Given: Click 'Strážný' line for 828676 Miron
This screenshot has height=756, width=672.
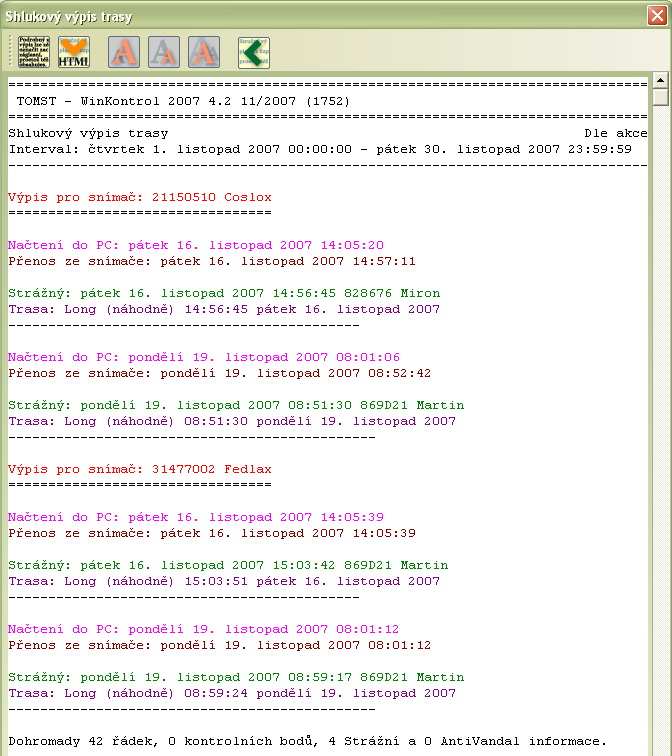Looking at the screenshot, I should (x=224, y=293).
